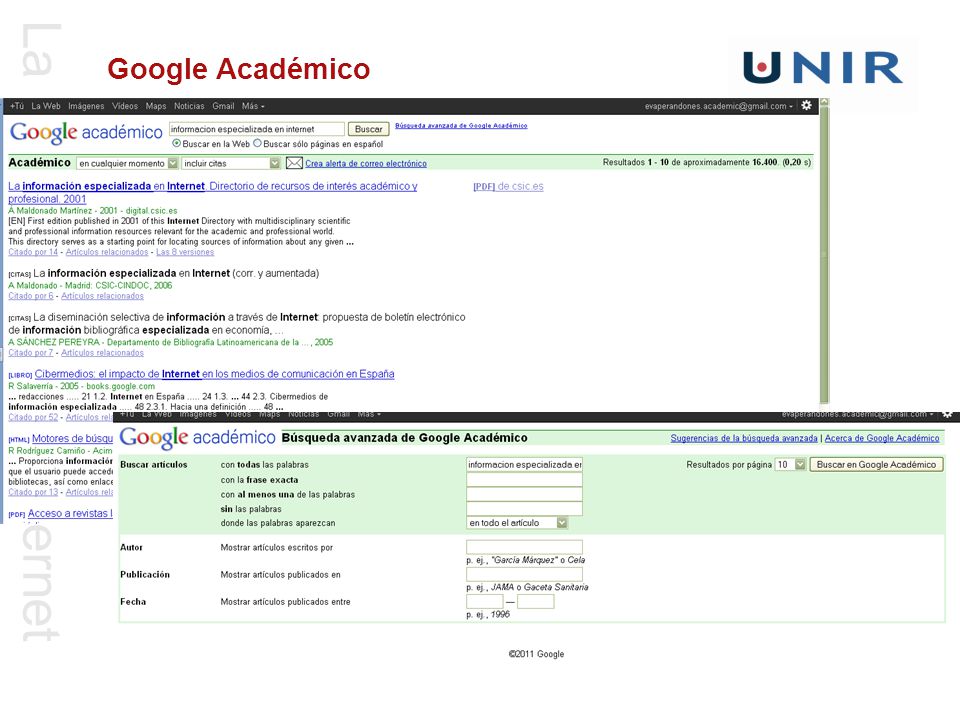960x720 pixels.
Task: Open 'Cibermedios: el impacto de Internet' book result
Action: [214, 374]
